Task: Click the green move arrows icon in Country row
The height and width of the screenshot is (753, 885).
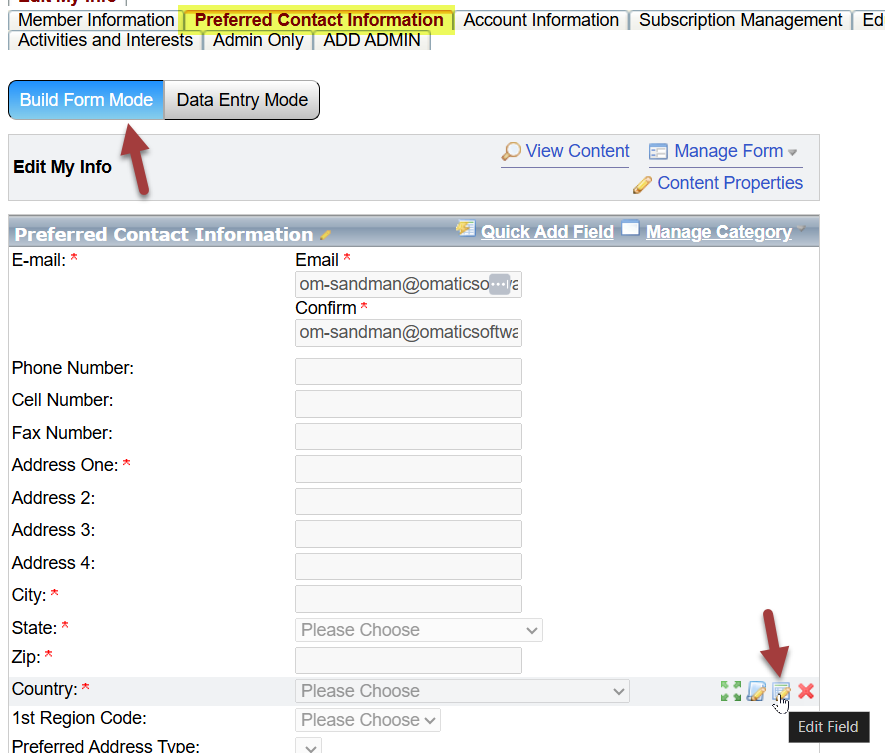Action: click(x=731, y=691)
